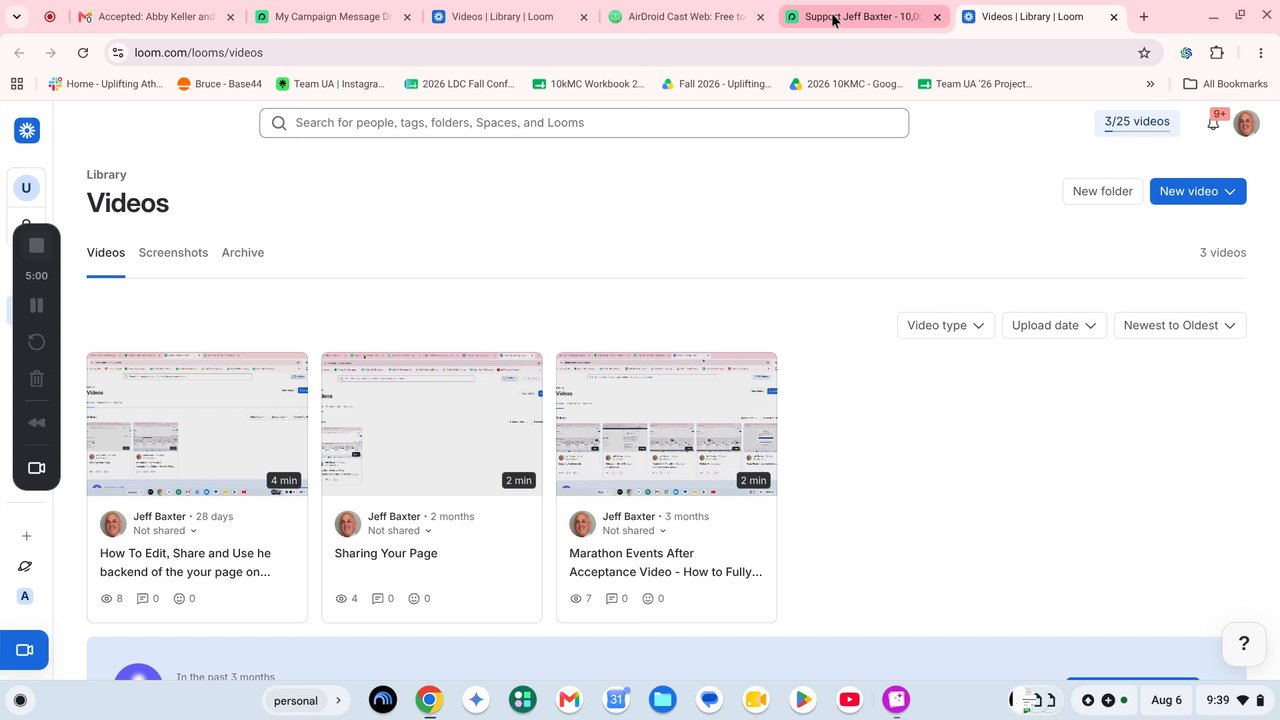This screenshot has height=720, width=1280.
Task: Expand the Video type filter
Action: coord(946,325)
